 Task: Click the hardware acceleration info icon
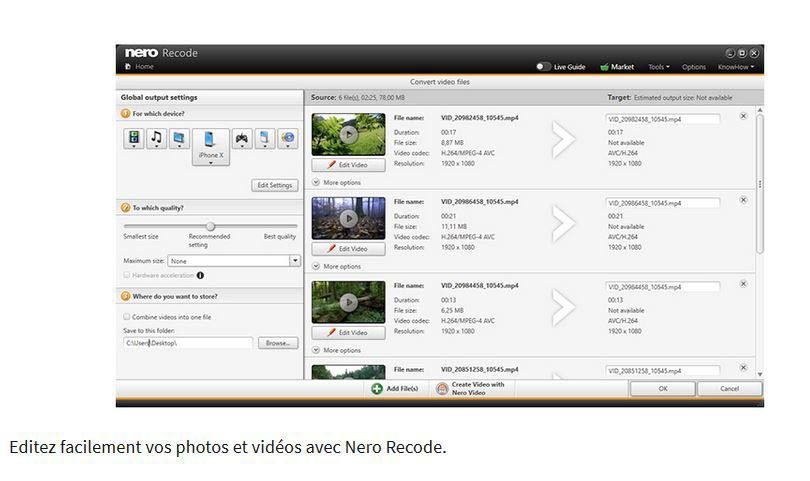tap(200, 275)
